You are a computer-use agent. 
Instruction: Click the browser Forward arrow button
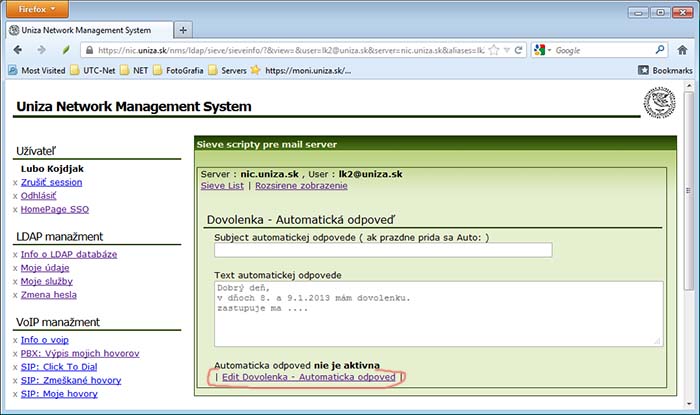(42, 50)
